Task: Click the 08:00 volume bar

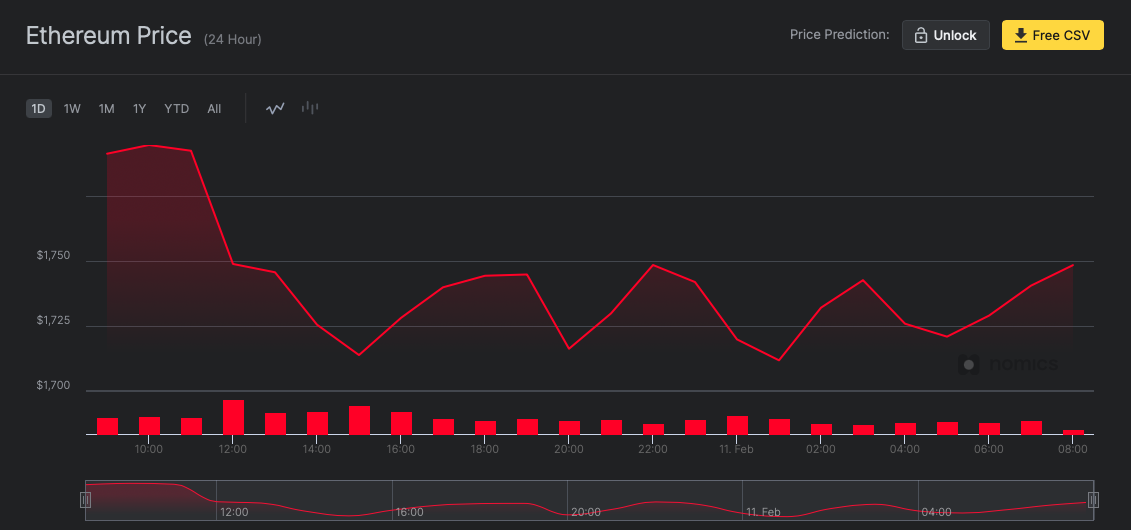Action: coord(1073,432)
